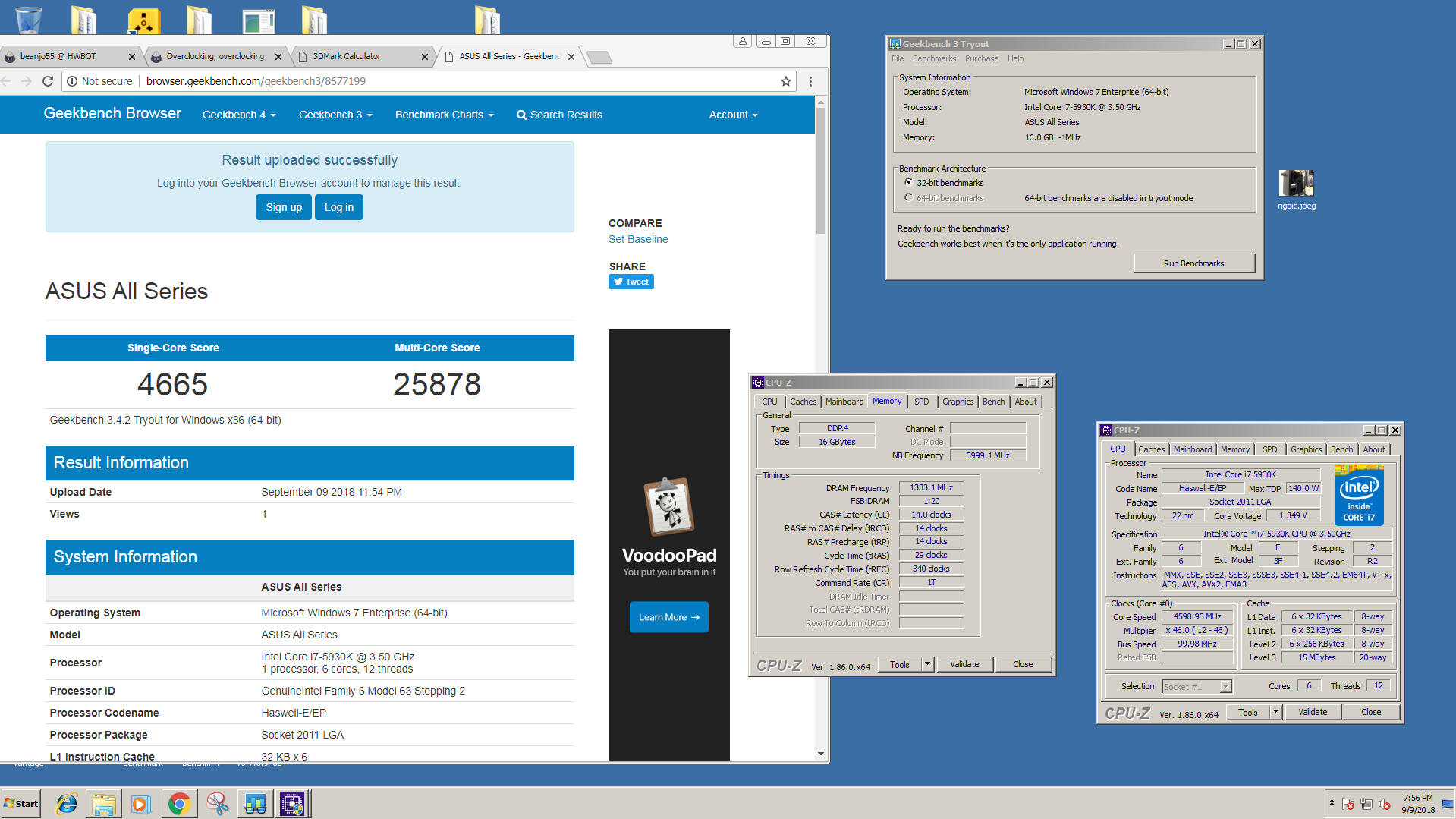Open the Bench tab in Memory CPU-Z window

point(993,402)
